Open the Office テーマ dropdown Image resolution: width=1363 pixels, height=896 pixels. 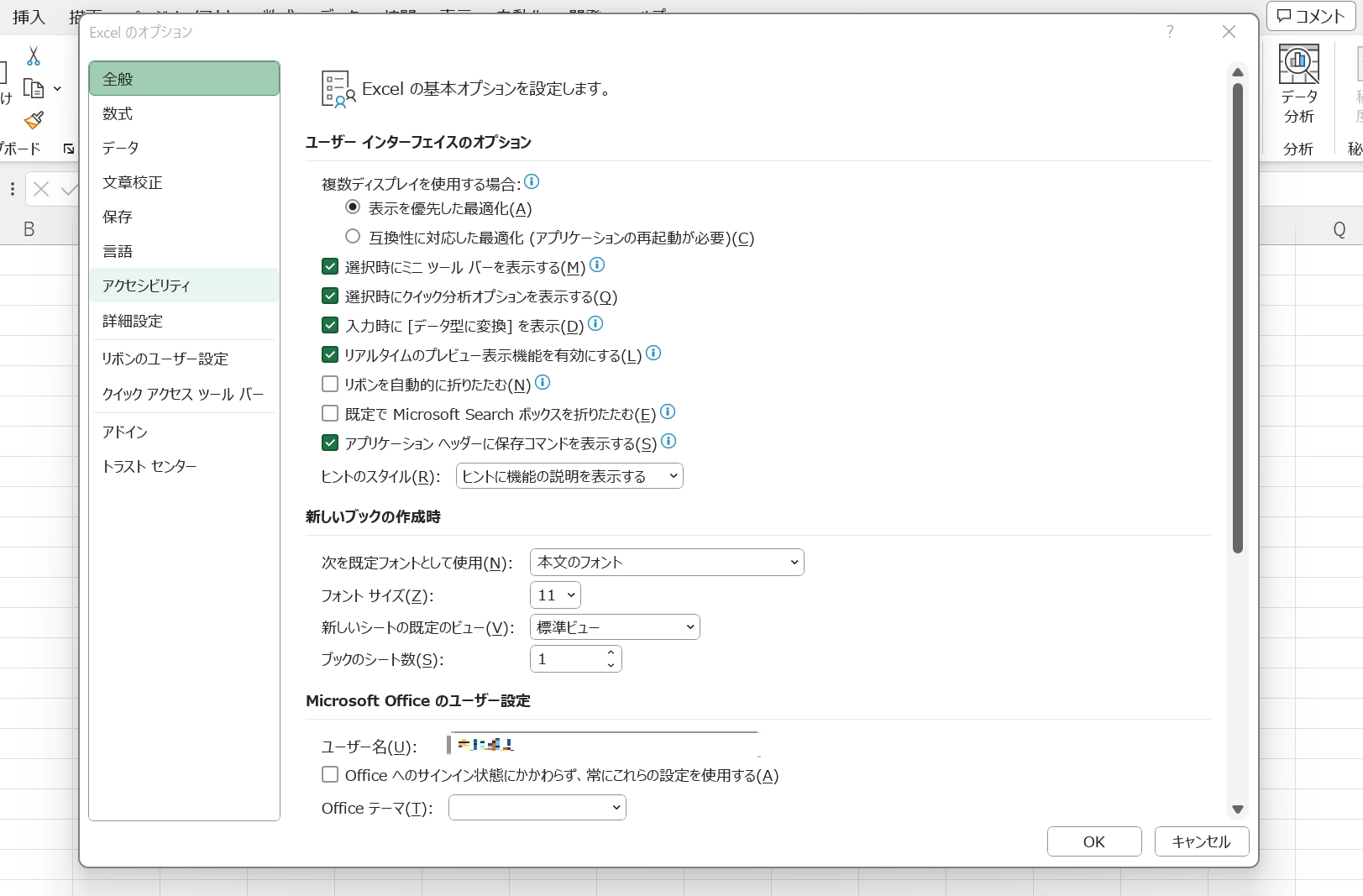[537, 808]
